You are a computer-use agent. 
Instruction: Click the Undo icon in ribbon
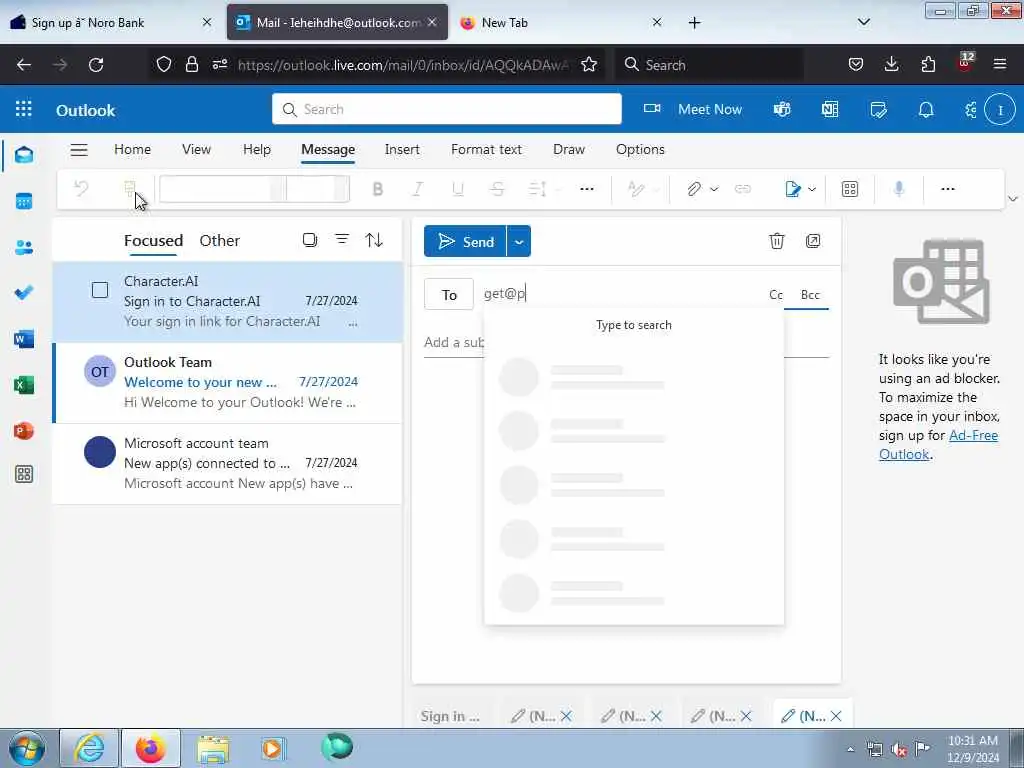tap(82, 189)
